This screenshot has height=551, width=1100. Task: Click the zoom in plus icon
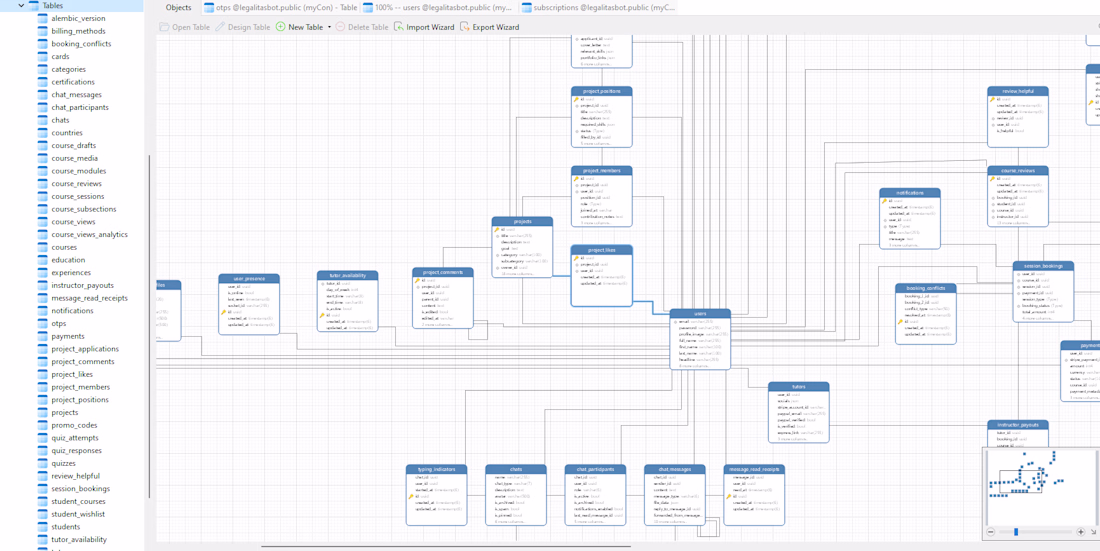[x=1081, y=532]
